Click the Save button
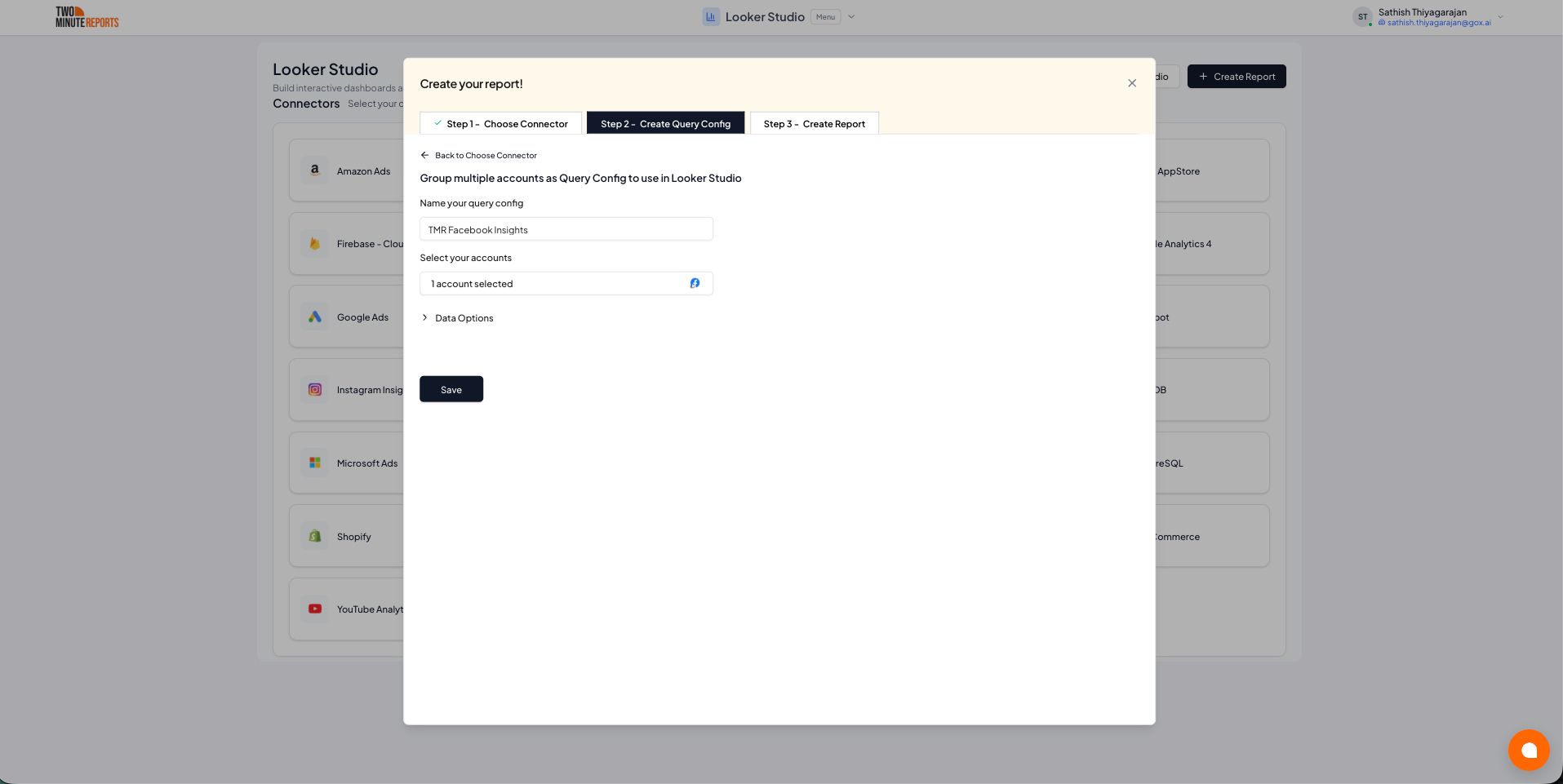Screen dimensions: 1563x784 click(x=451, y=389)
